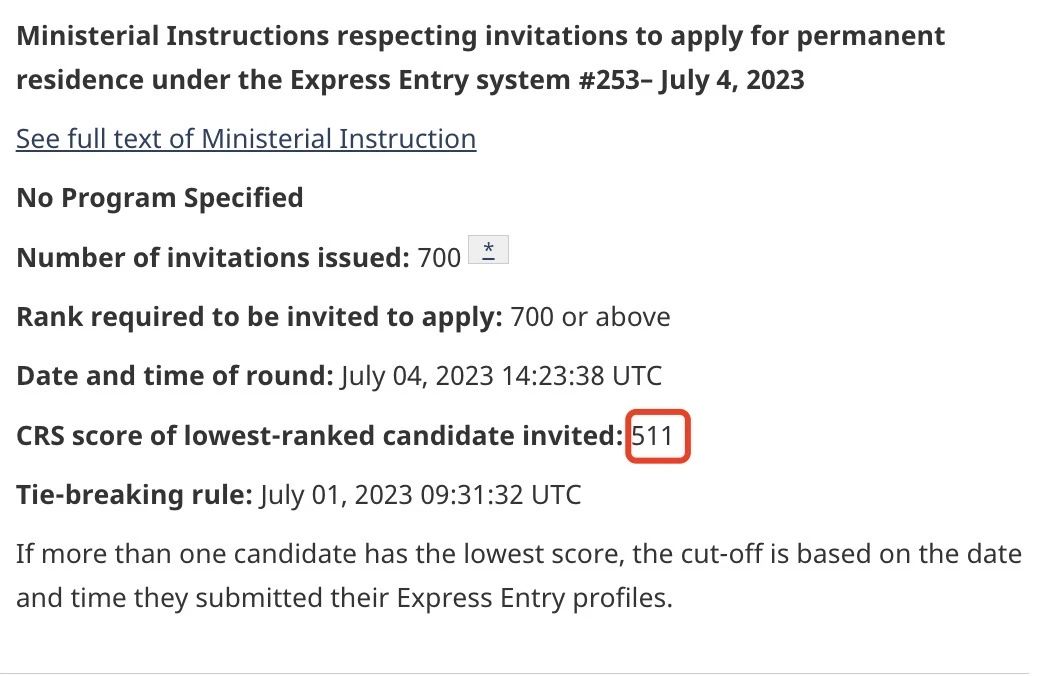Select the July 04, 2023 14:23:38 UTC timestamp
1060x676 pixels.
pyautogui.click(x=501, y=376)
